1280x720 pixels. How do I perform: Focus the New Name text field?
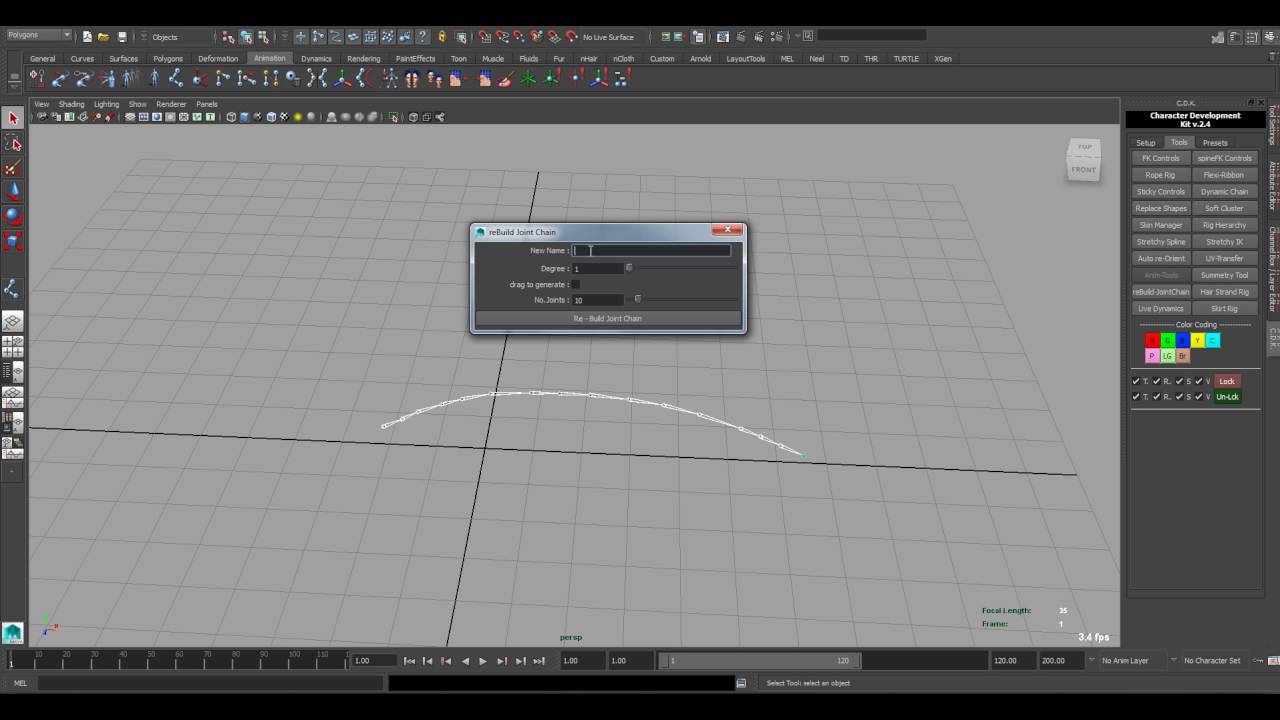pyautogui.click(x=652, y=251)
